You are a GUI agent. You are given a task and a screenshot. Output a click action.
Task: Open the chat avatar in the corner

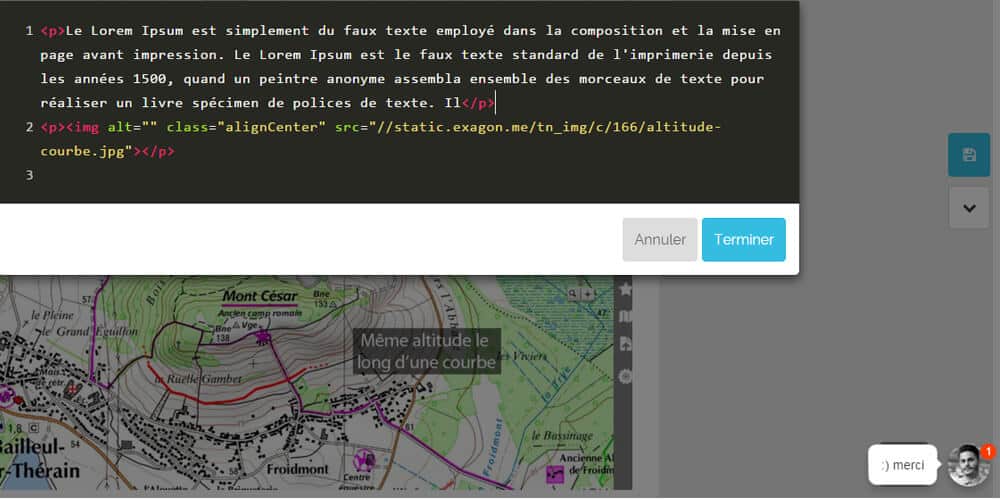tap(968, 466)
